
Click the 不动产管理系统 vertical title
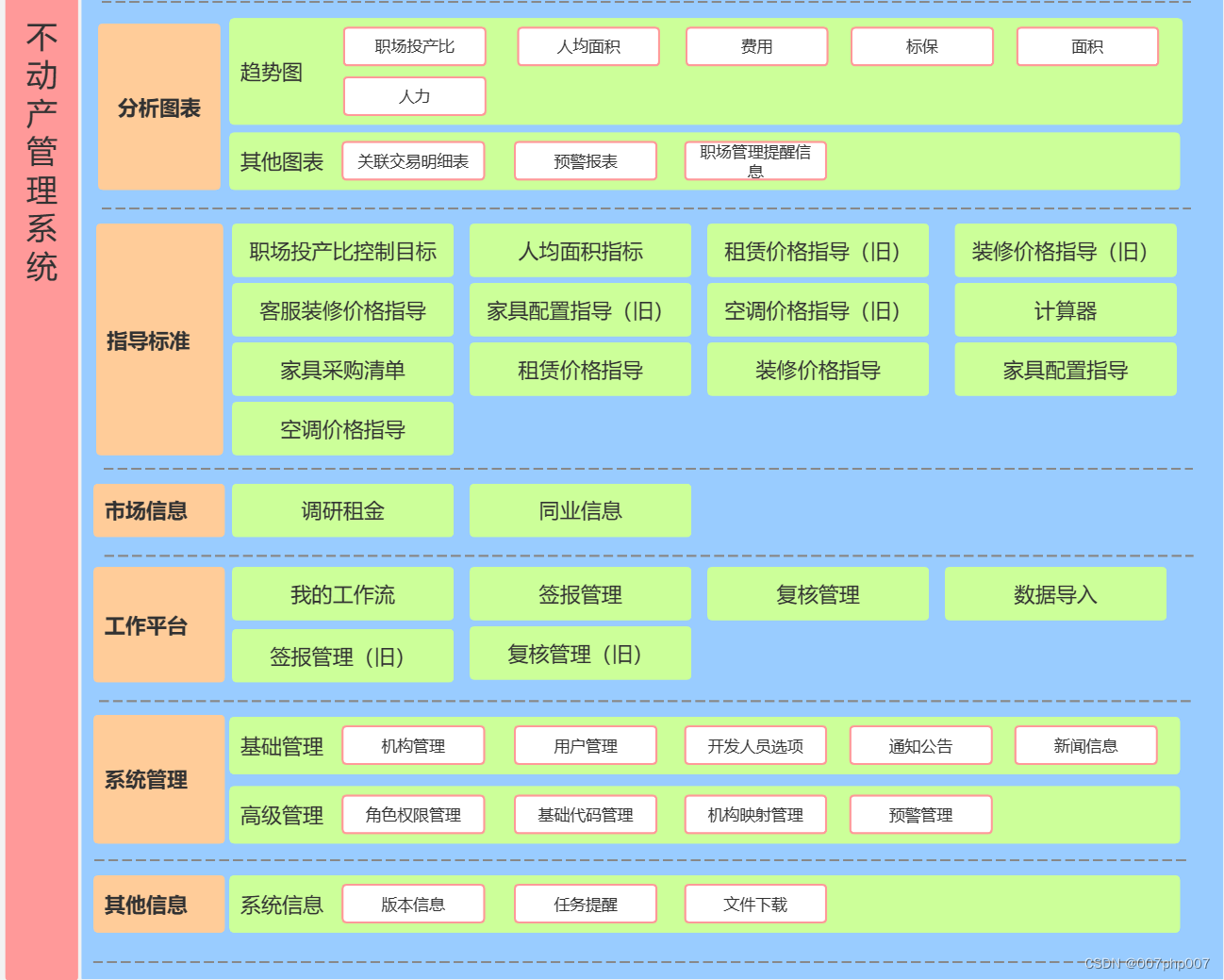41,153
